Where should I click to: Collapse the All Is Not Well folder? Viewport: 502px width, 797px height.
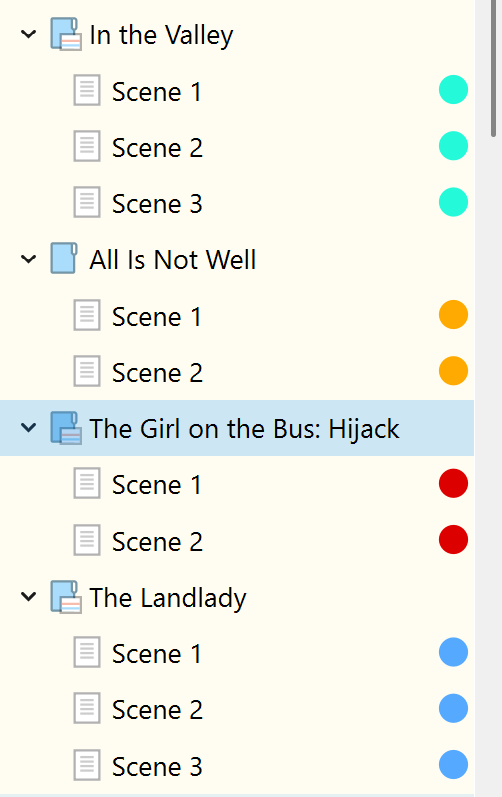point(28,259)
